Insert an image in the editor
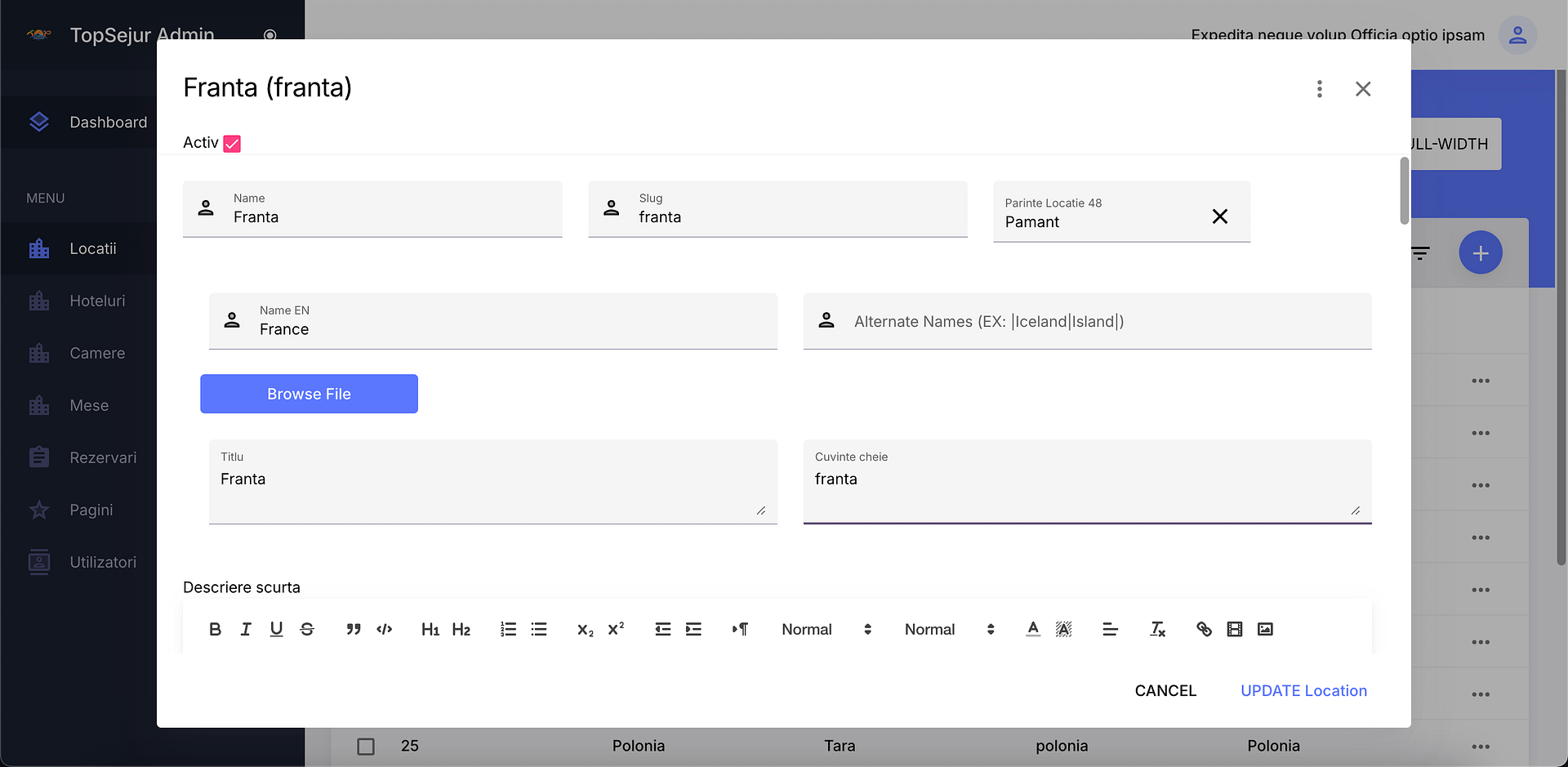Screen dimensions: 1568x767 [x=1265, y=629]
